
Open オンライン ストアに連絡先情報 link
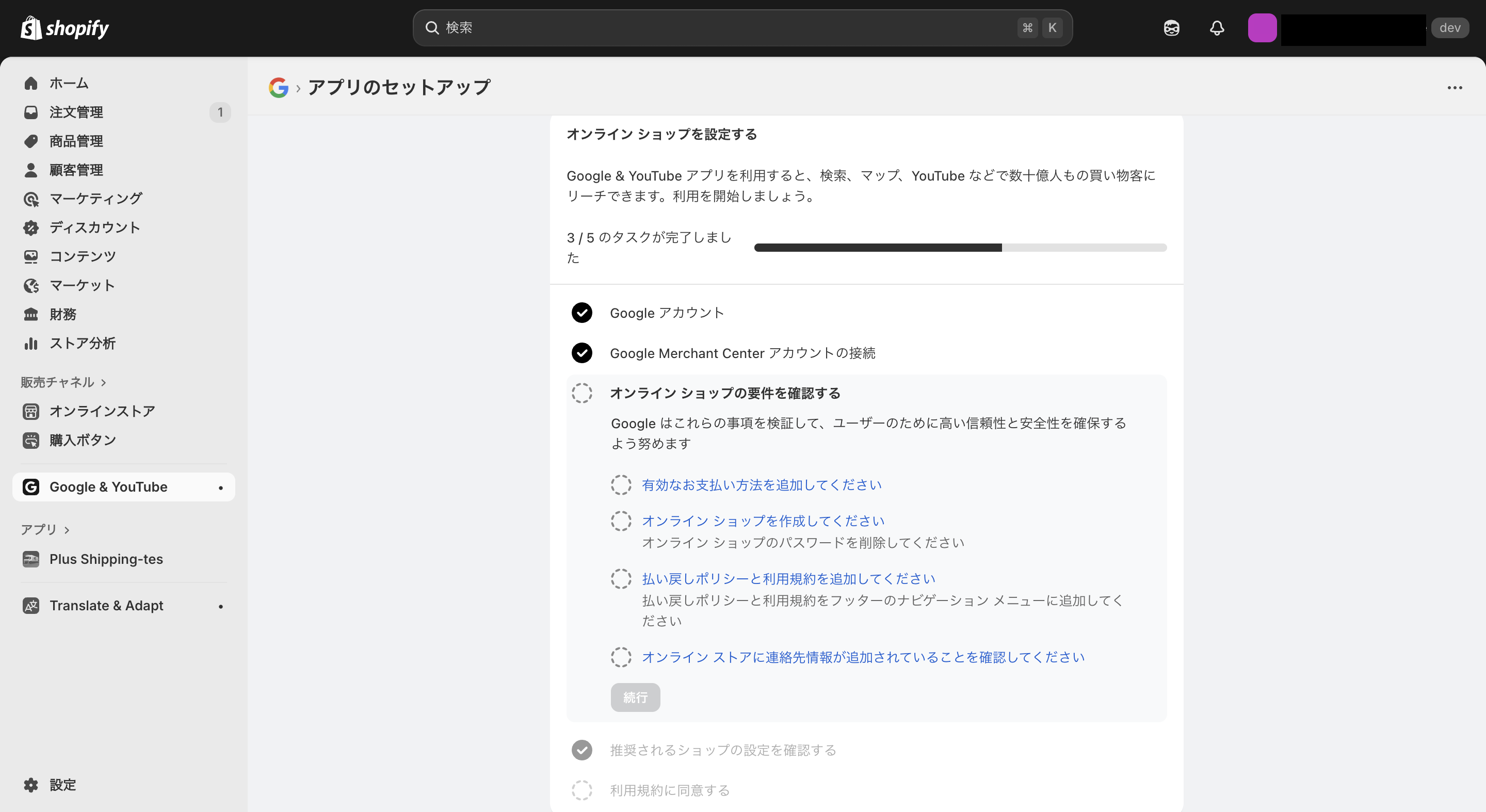(x=863, y=657)
